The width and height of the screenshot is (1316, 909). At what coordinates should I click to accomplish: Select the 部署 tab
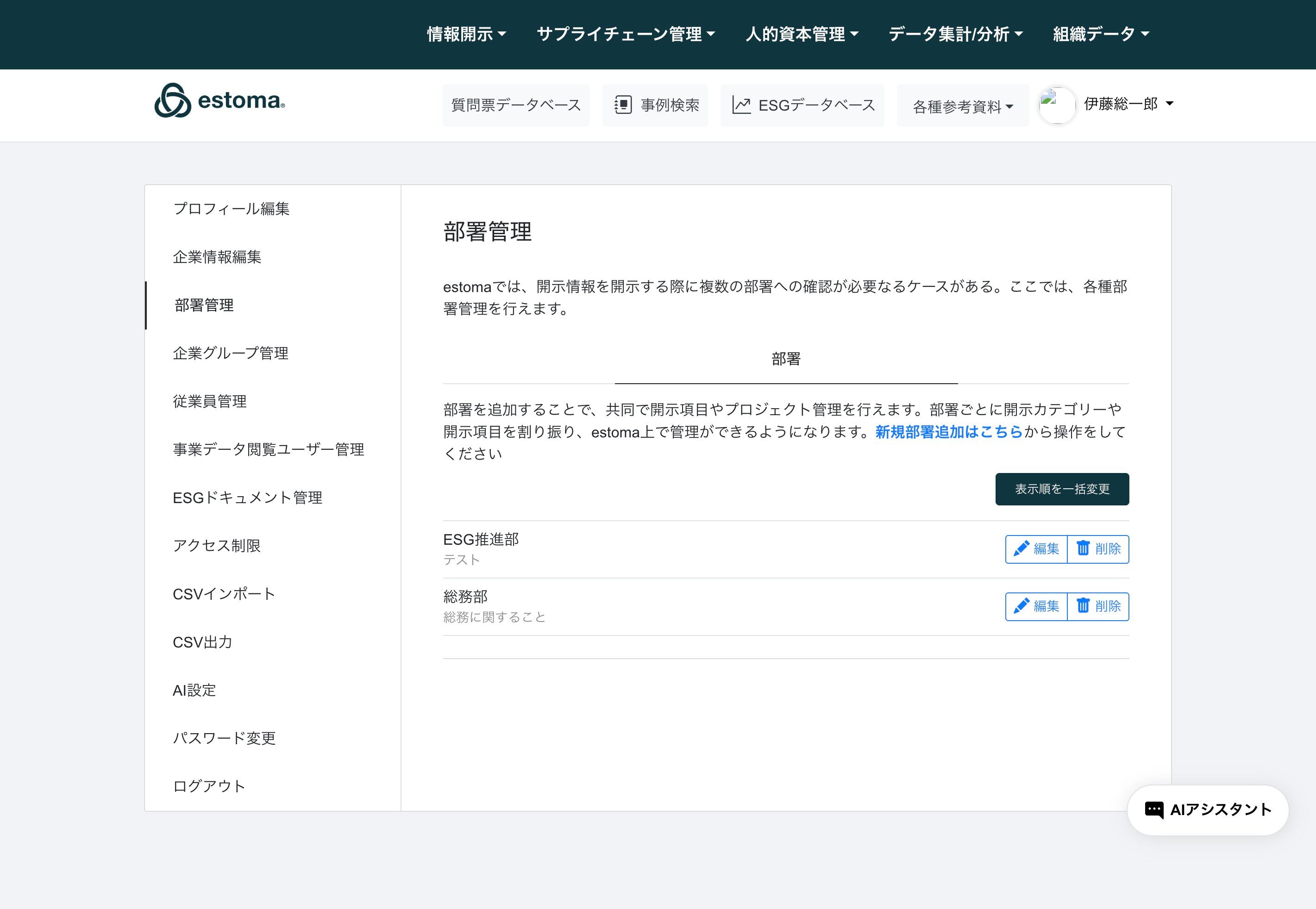(x=786, y=359)
